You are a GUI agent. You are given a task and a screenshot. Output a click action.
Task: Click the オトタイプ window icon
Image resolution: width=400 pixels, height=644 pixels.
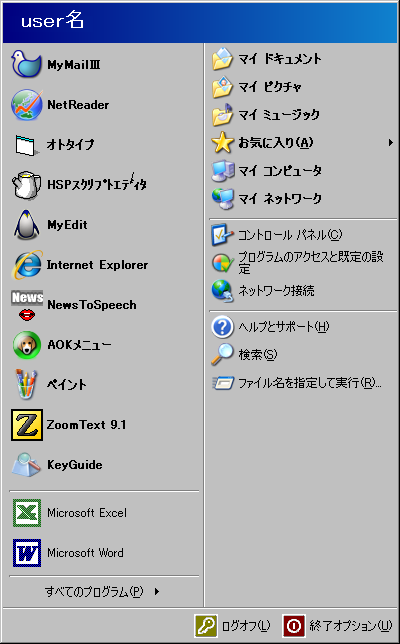tap(27, 145)
